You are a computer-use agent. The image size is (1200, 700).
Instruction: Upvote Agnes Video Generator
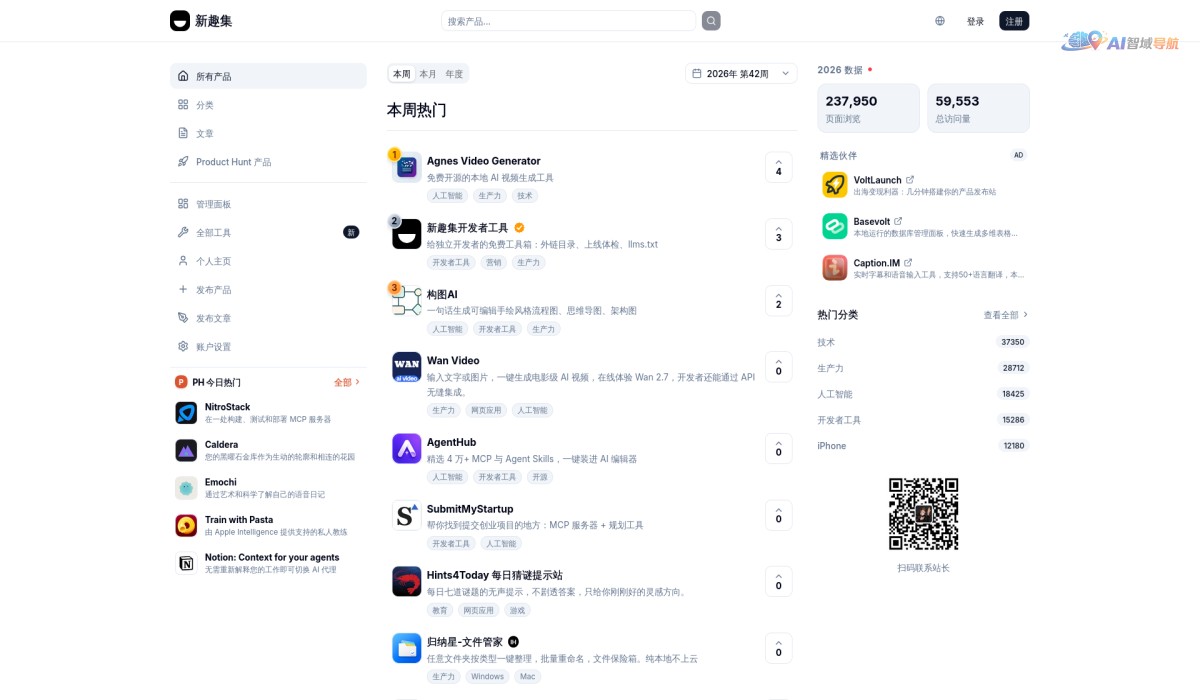(x=778, y=167)
